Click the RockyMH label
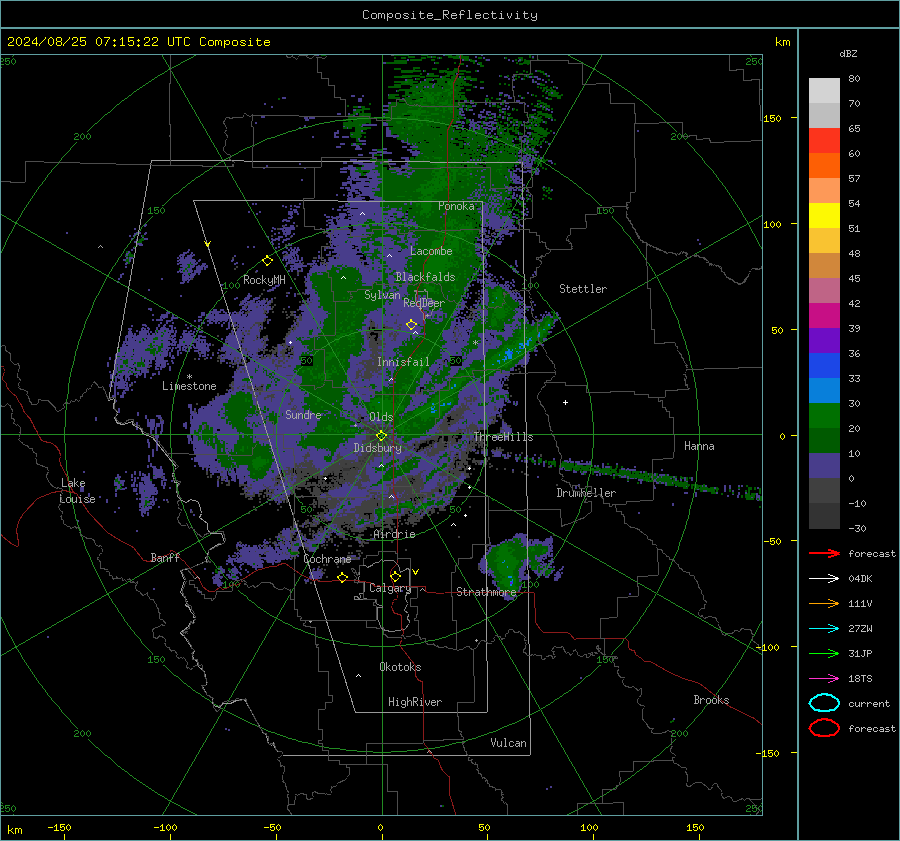This screenshot has width=900, height=841. pos(264,280)
